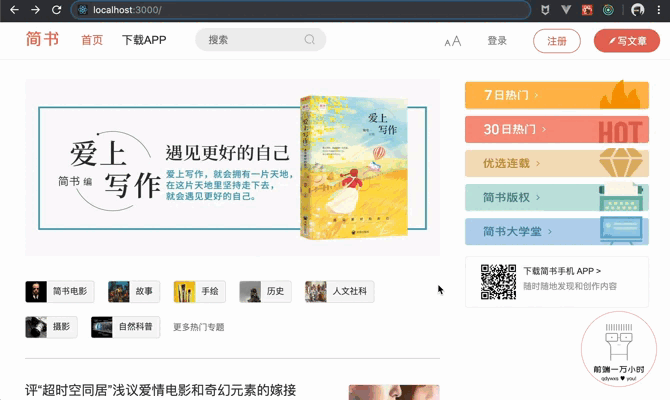Open the Vue devtools extension icon
This screenshot has height=400, width=670.
point(566,10)
